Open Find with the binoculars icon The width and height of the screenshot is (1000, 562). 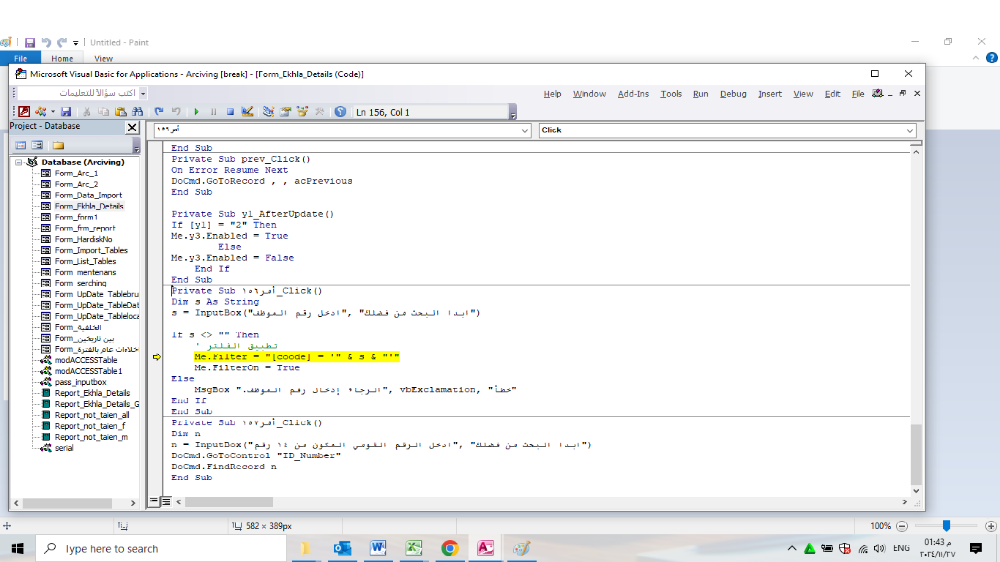[x=138, y=112]
